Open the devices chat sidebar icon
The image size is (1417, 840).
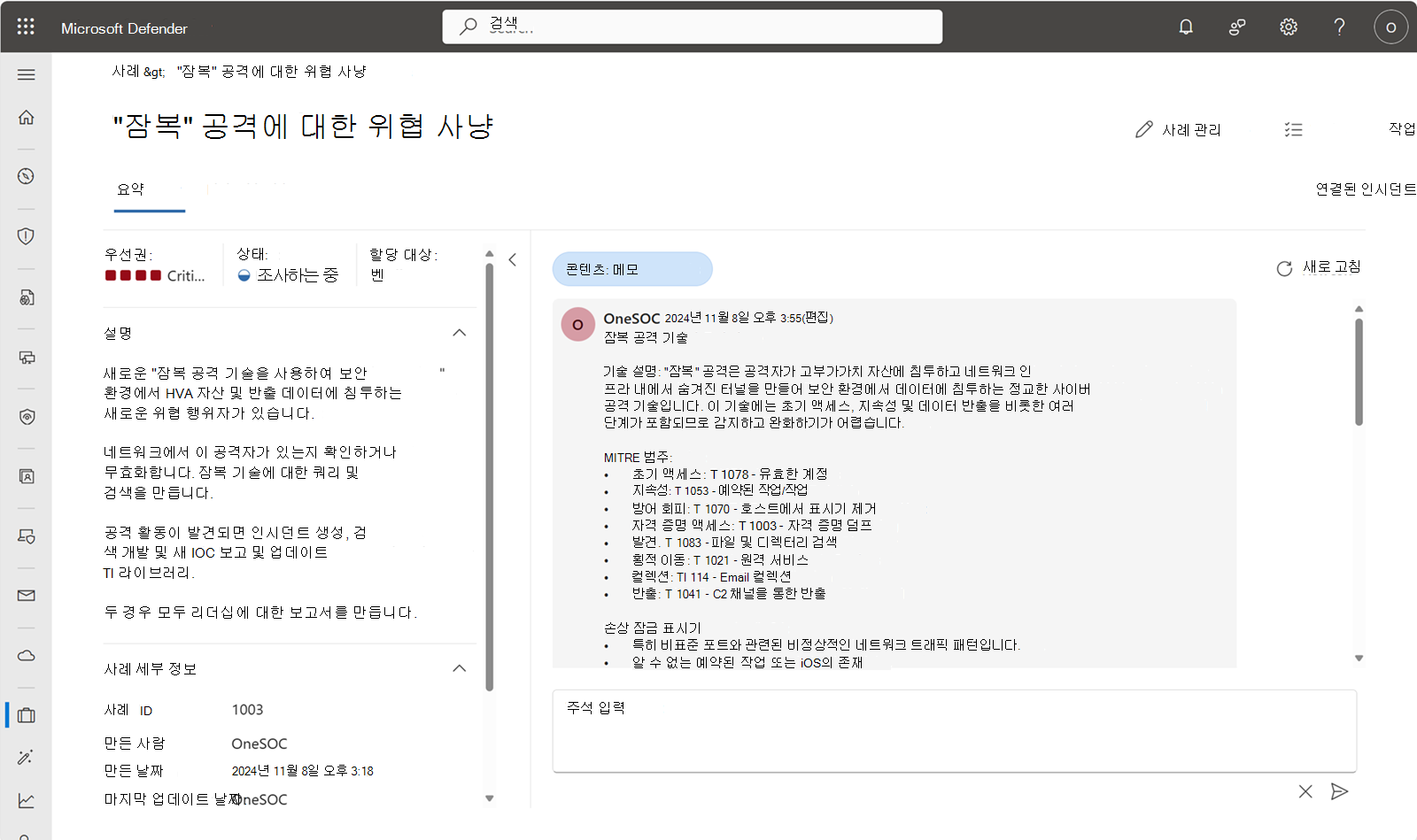pos(27,358)
